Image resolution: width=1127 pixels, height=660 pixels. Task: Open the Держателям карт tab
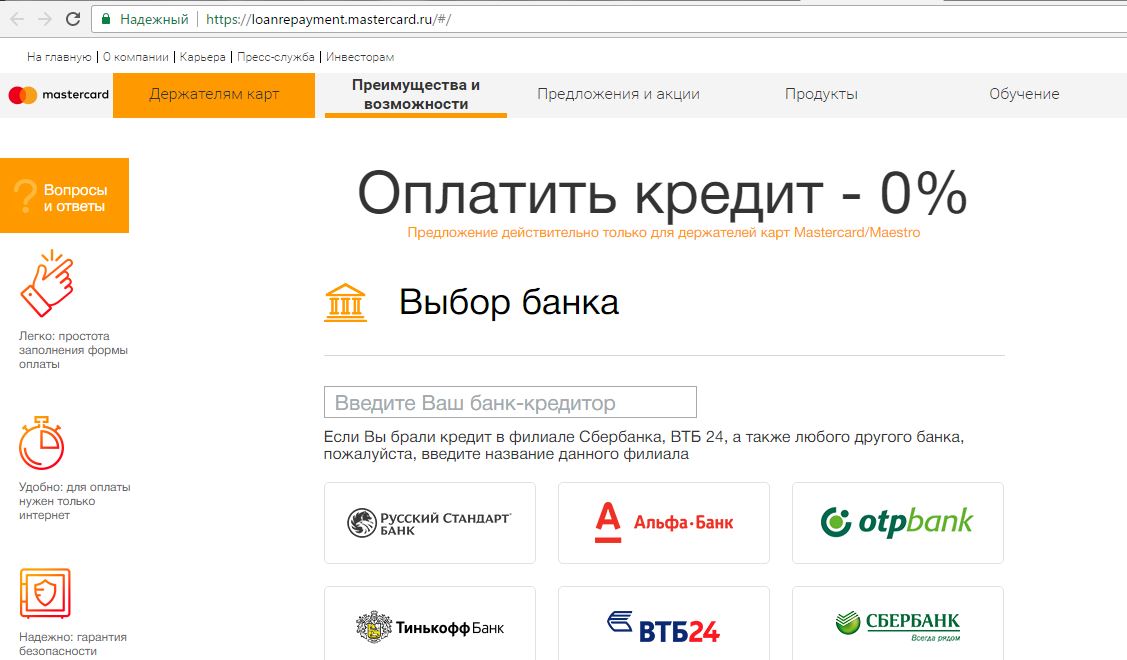coord(214,95)
